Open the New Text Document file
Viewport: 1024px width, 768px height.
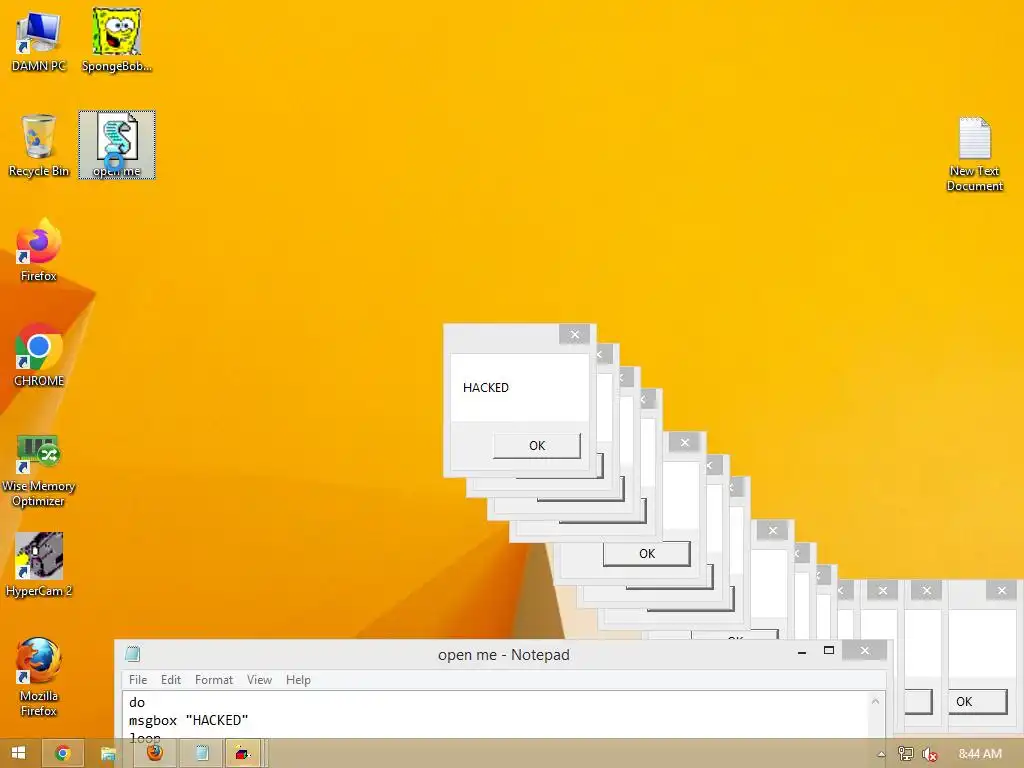point(974,155)
